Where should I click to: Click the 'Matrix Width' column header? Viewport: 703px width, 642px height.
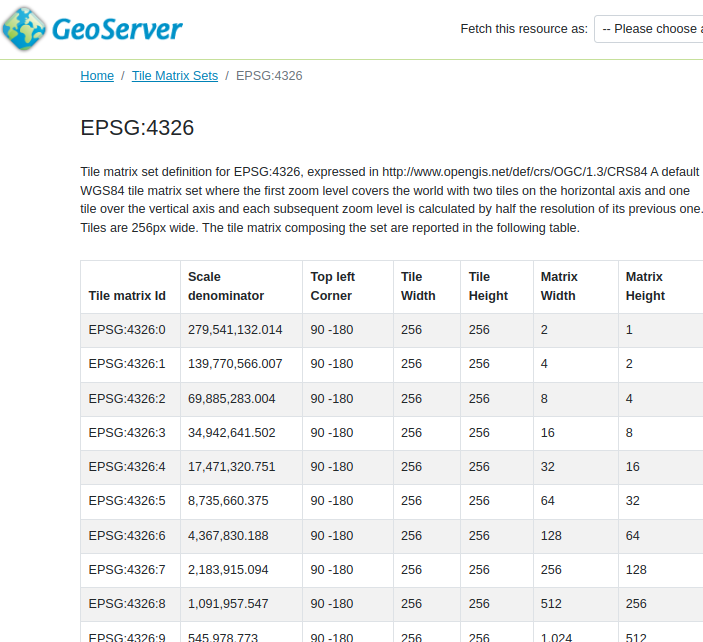(x=558, y=286)
